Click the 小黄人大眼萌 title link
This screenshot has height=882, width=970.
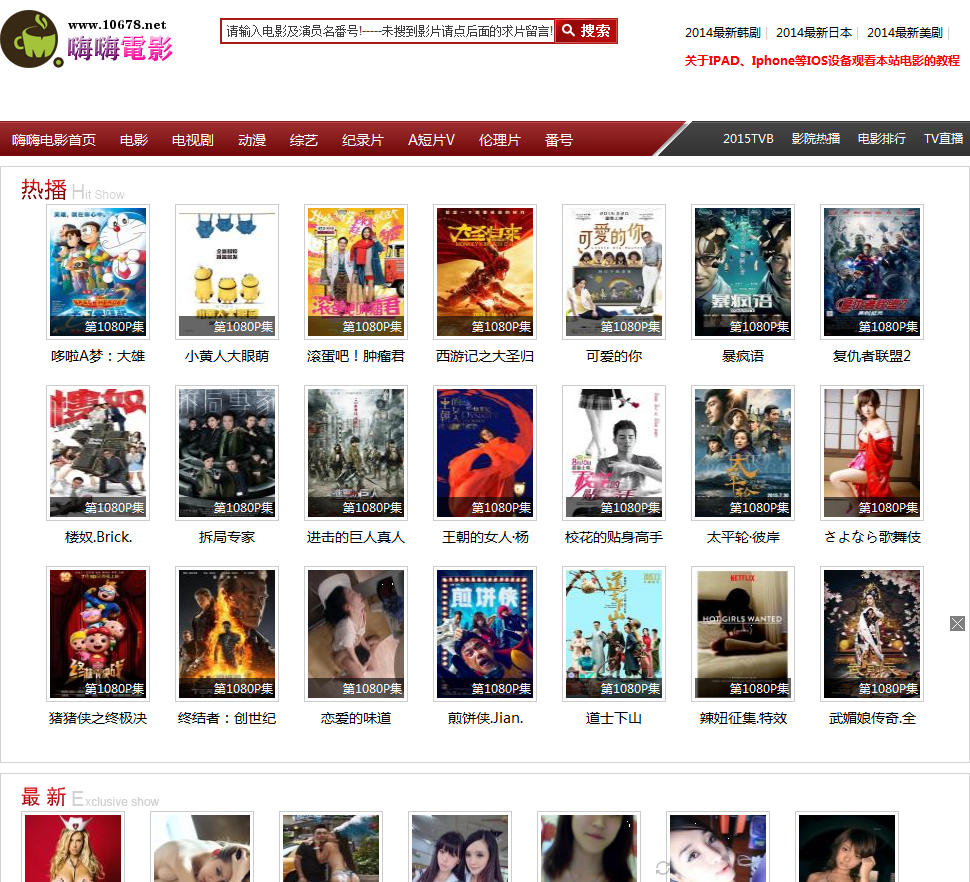pos(227,356)
